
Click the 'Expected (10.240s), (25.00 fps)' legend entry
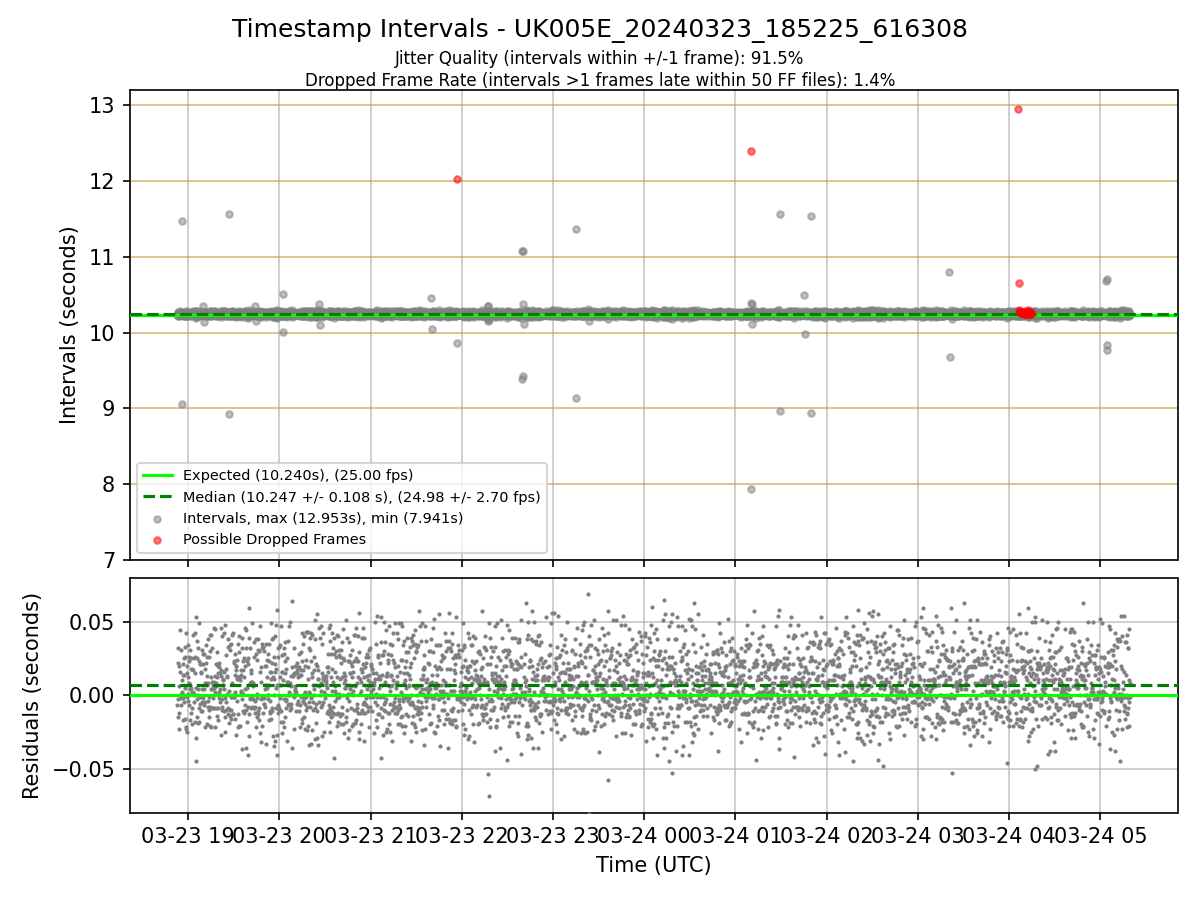click(x=297, y=475)
